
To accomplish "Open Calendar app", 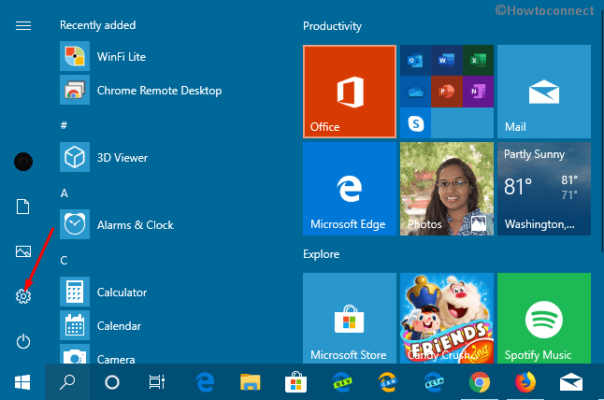I will tap(101, 325).
